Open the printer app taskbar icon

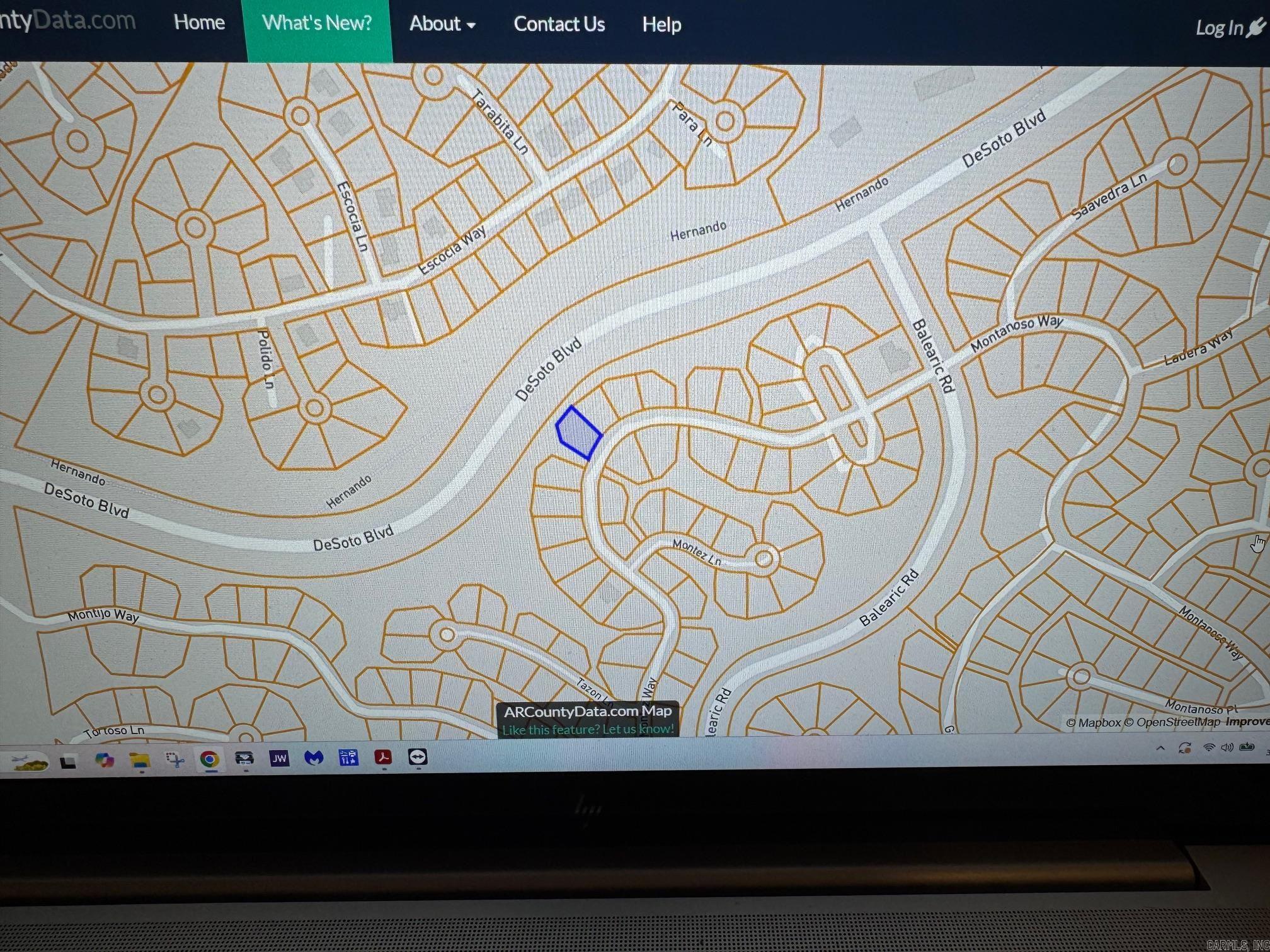[x=244, y=758]
